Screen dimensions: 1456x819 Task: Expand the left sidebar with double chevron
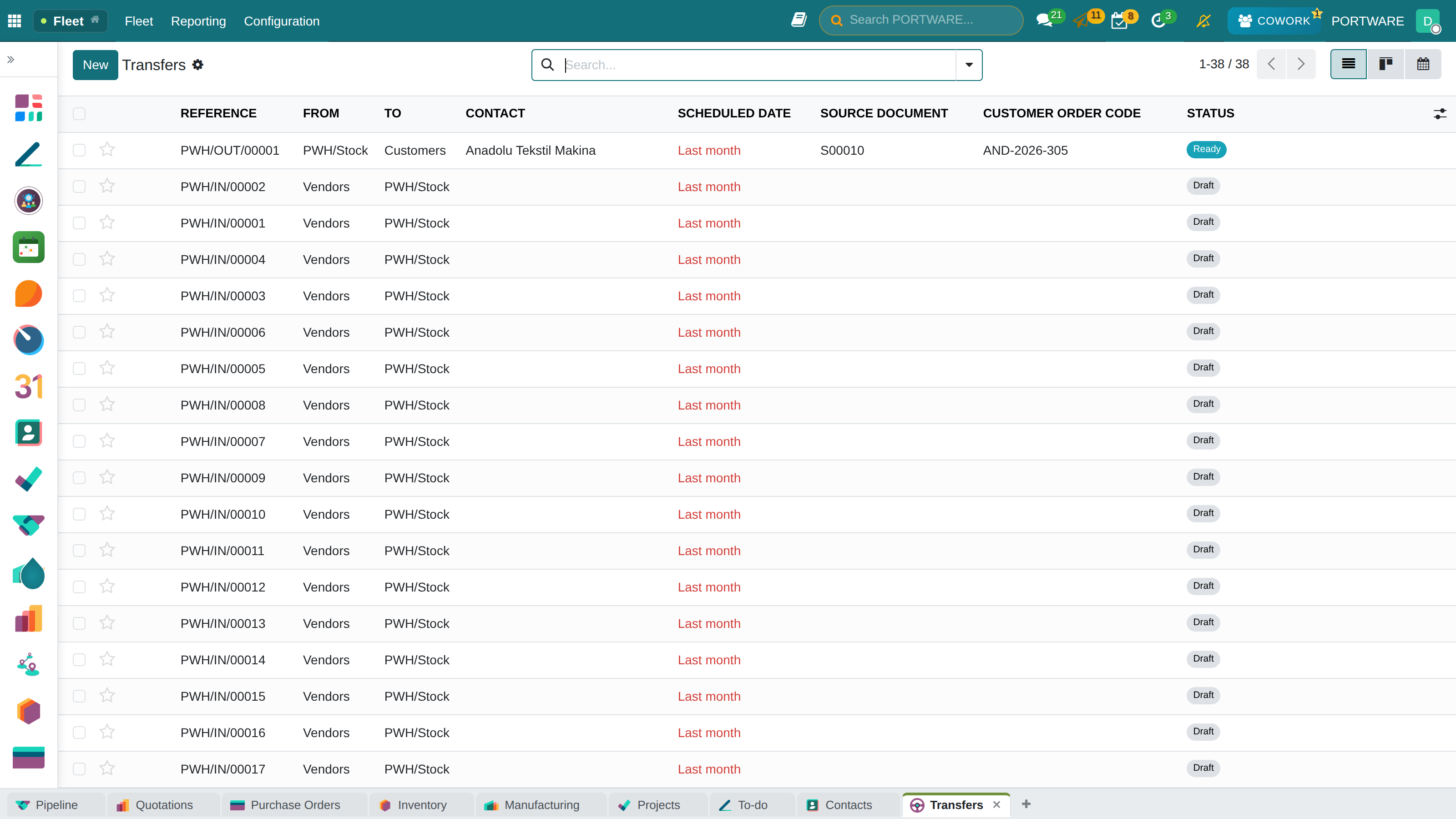click(11, 59)
